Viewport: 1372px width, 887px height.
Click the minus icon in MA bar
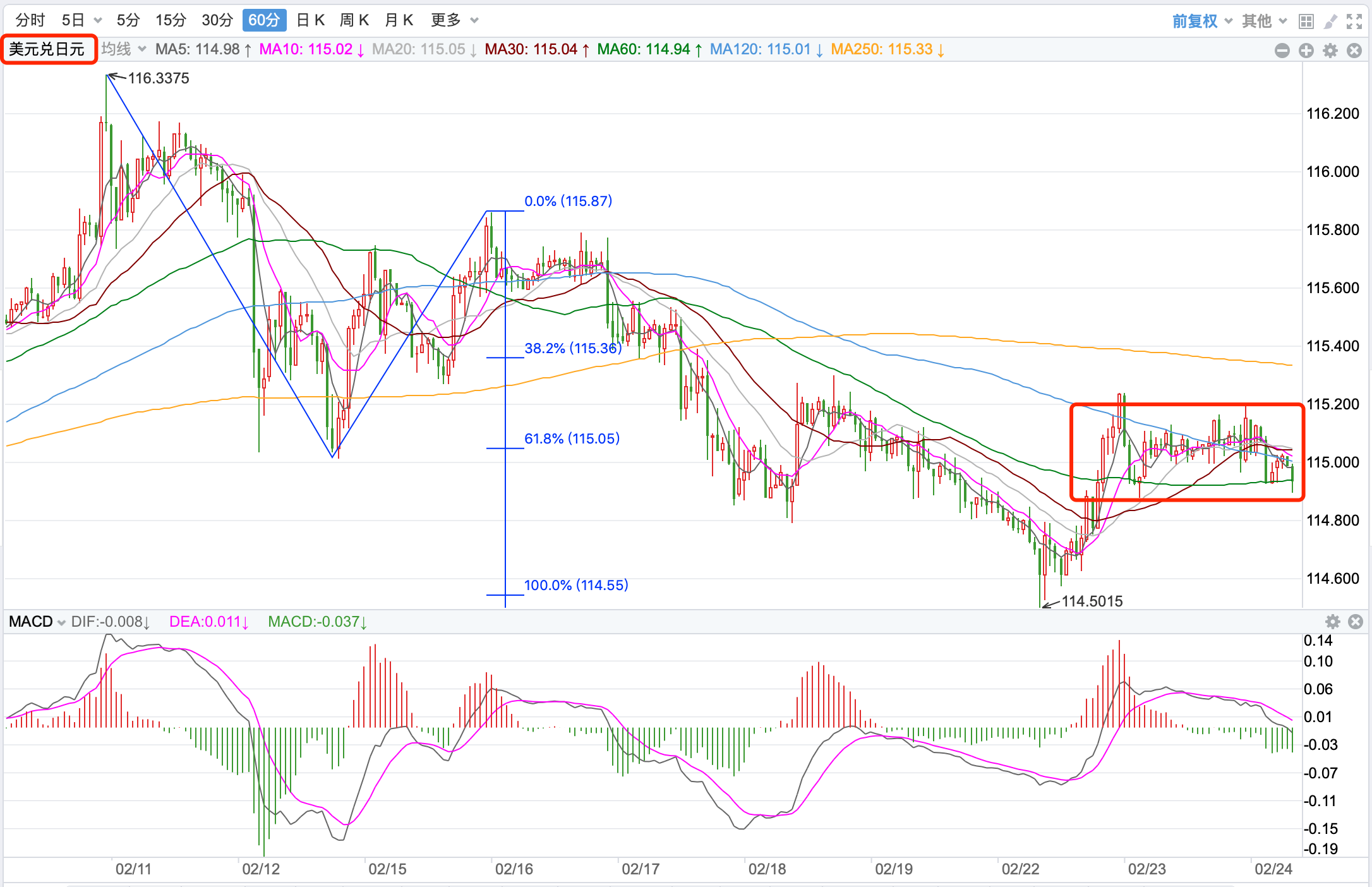(x=1282, y=51)
